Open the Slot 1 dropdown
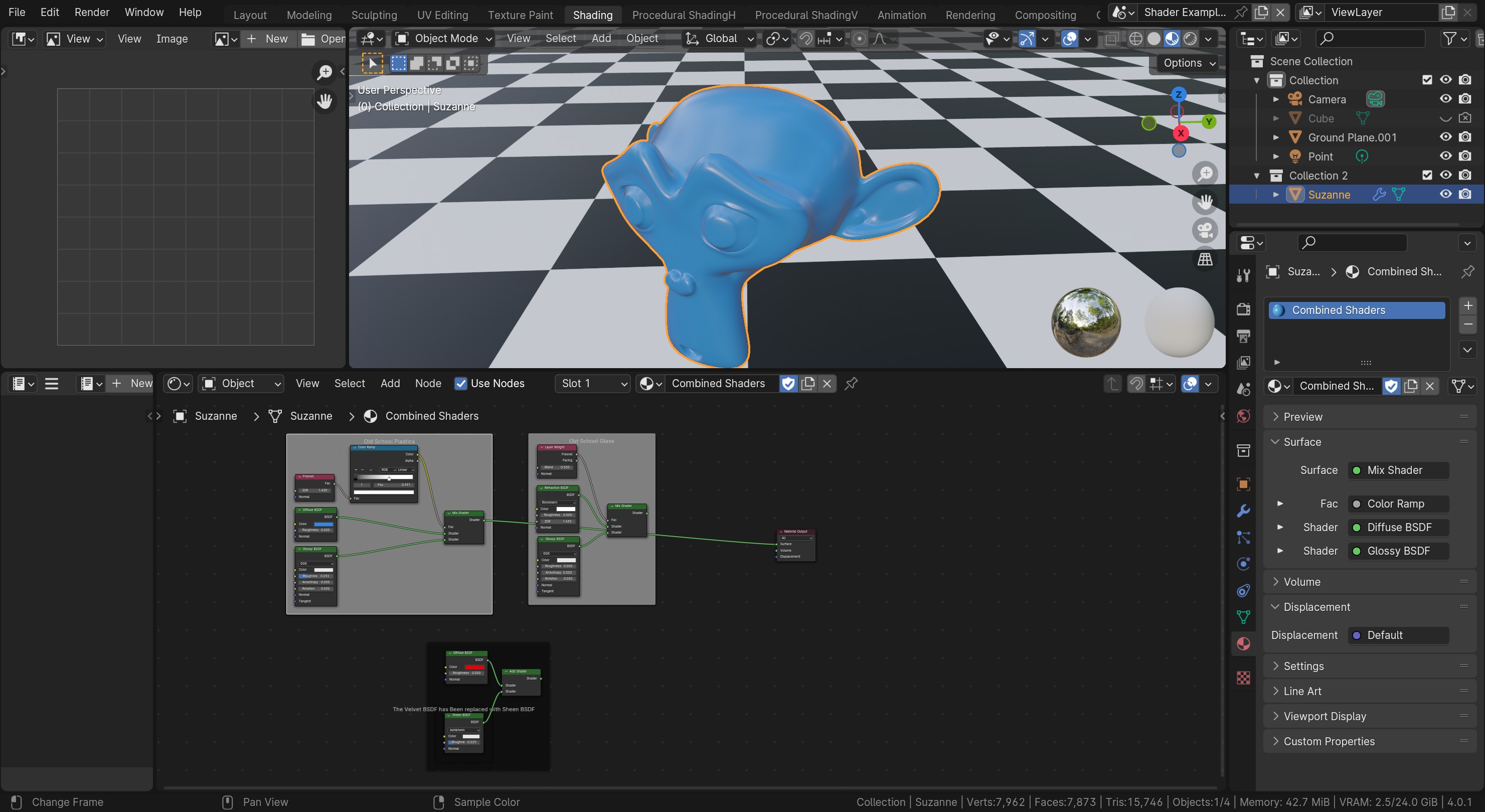This screenshot has height=812, width=1485. [x=592, y=384]
